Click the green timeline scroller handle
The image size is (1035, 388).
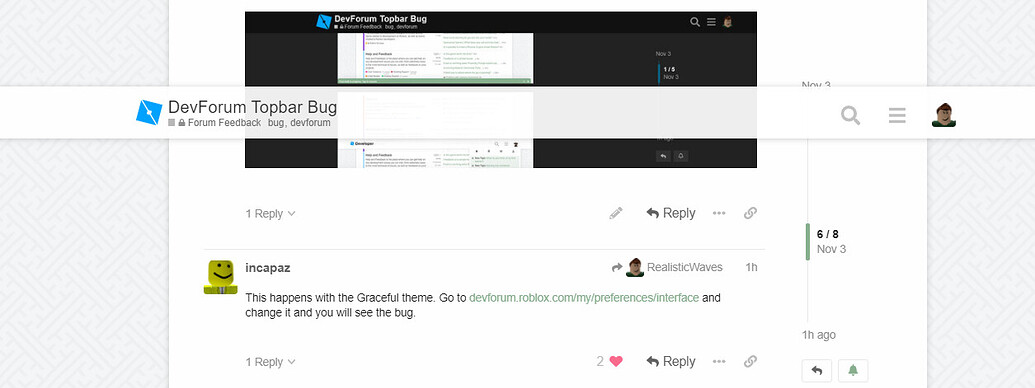(x=808, y=242)
